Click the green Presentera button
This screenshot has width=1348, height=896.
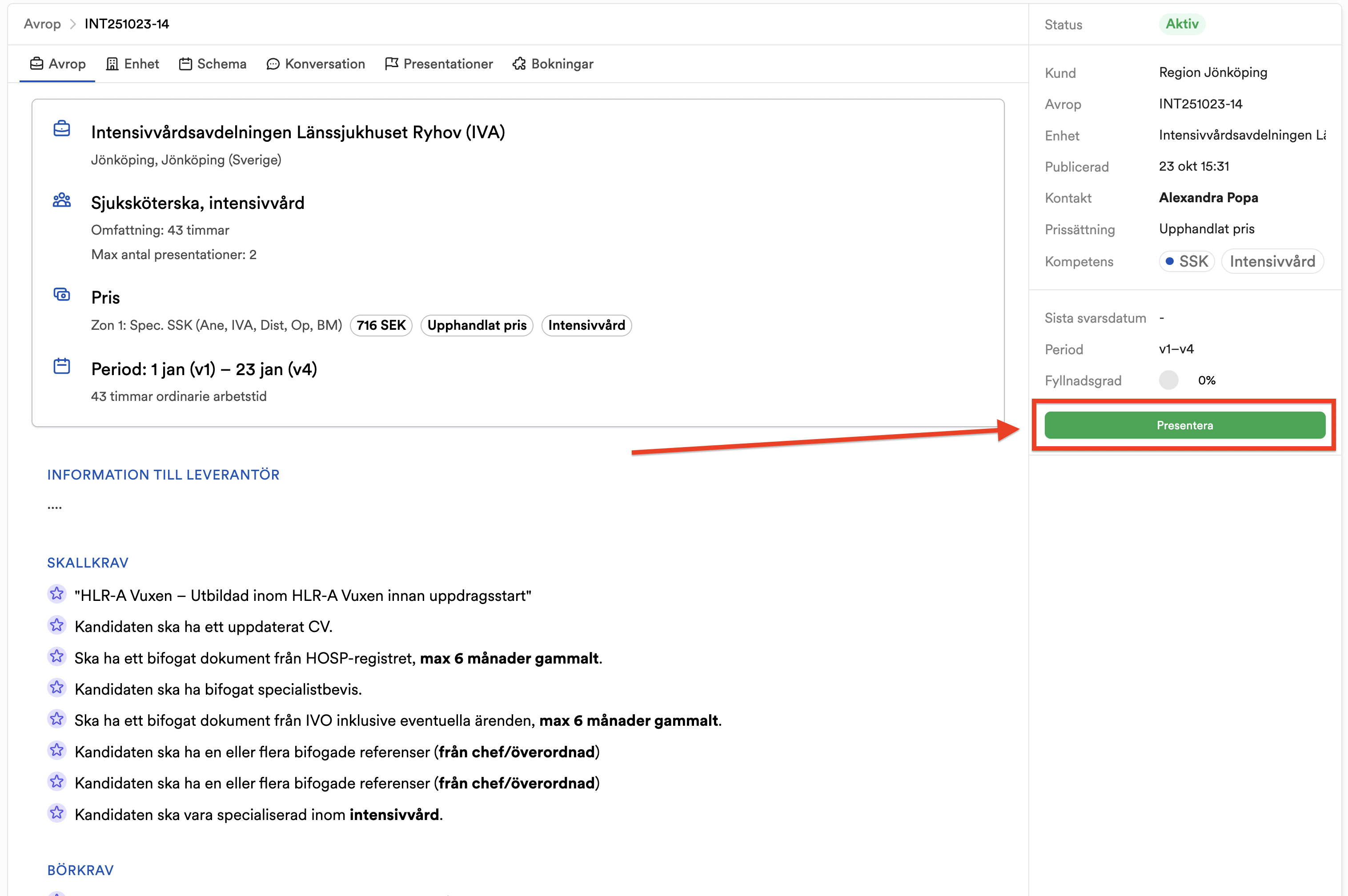1184,425
